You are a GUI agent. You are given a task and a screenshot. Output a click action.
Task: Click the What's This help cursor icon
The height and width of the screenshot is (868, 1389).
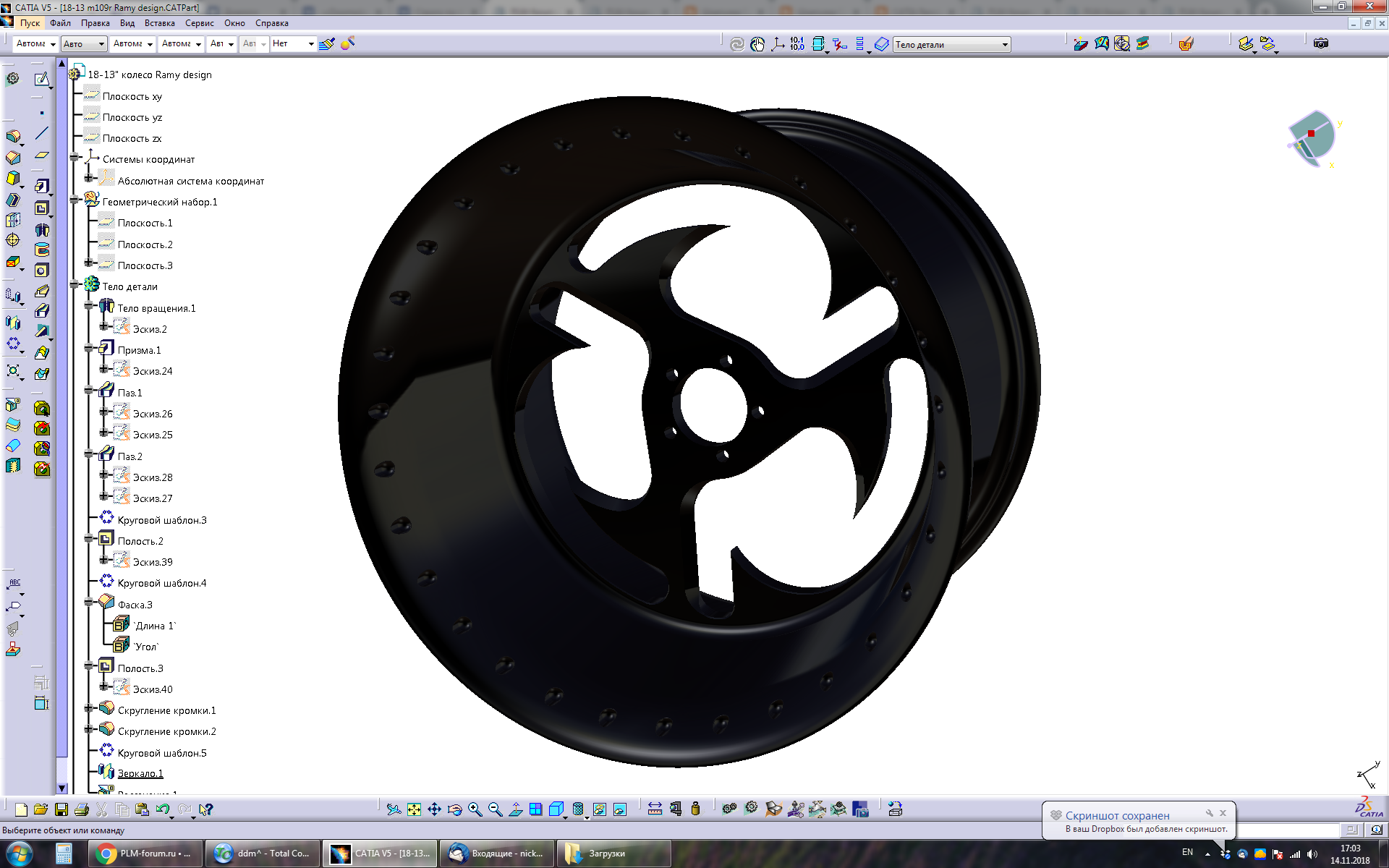tap(206, 809)
